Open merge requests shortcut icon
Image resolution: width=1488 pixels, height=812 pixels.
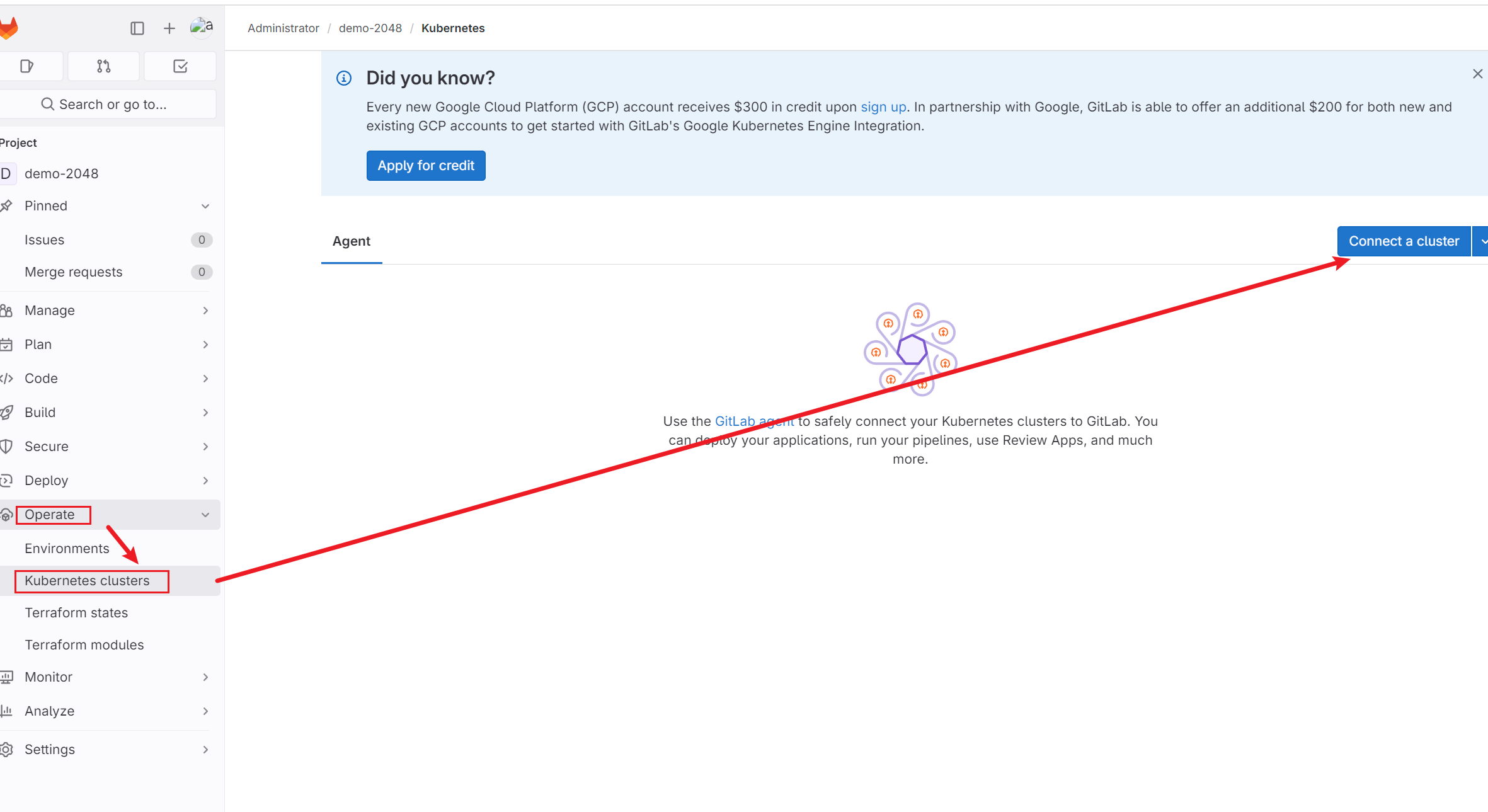pyautogui.click(x=104, y=66)
